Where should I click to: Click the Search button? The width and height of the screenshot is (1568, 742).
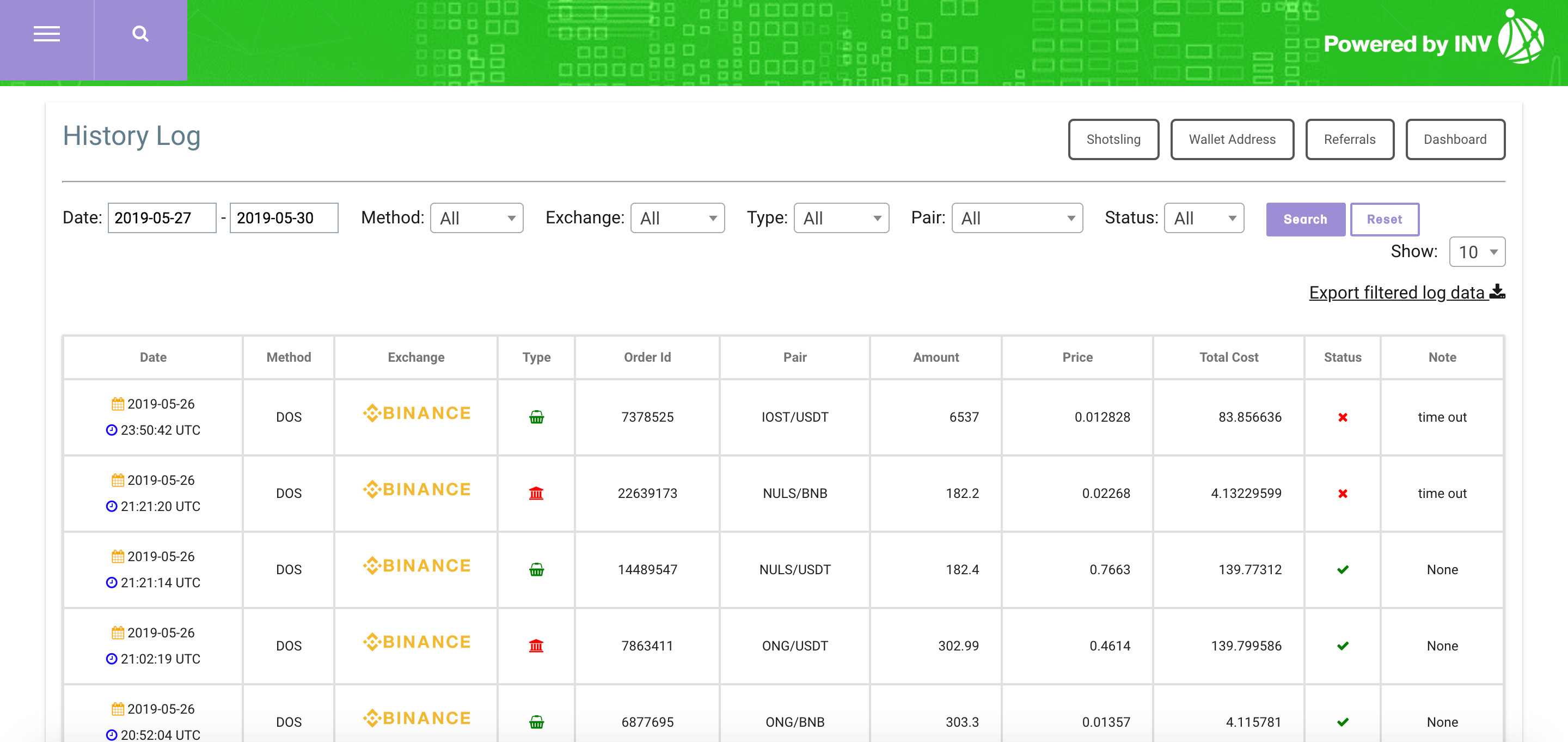[x=1306, y=220]
